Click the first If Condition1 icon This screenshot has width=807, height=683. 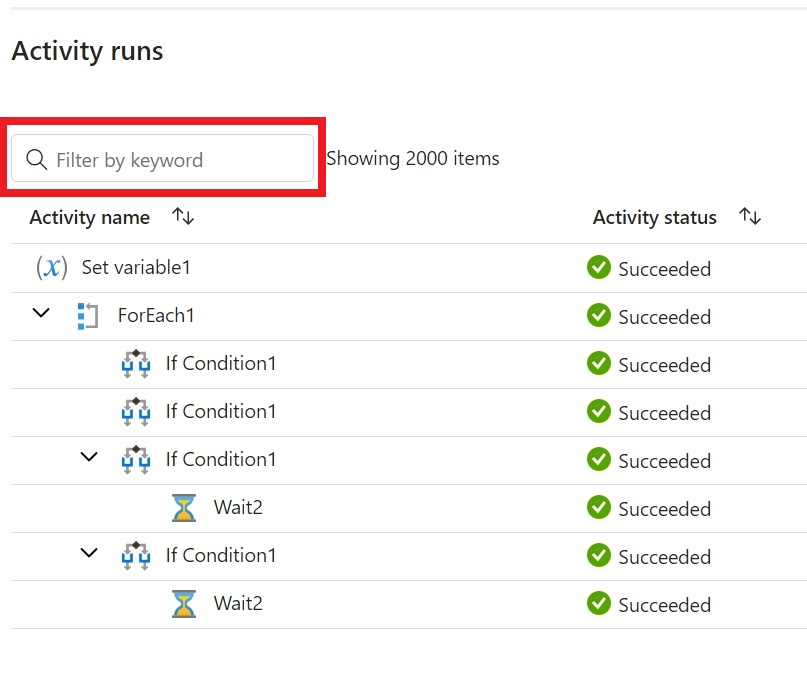point(135,364)
